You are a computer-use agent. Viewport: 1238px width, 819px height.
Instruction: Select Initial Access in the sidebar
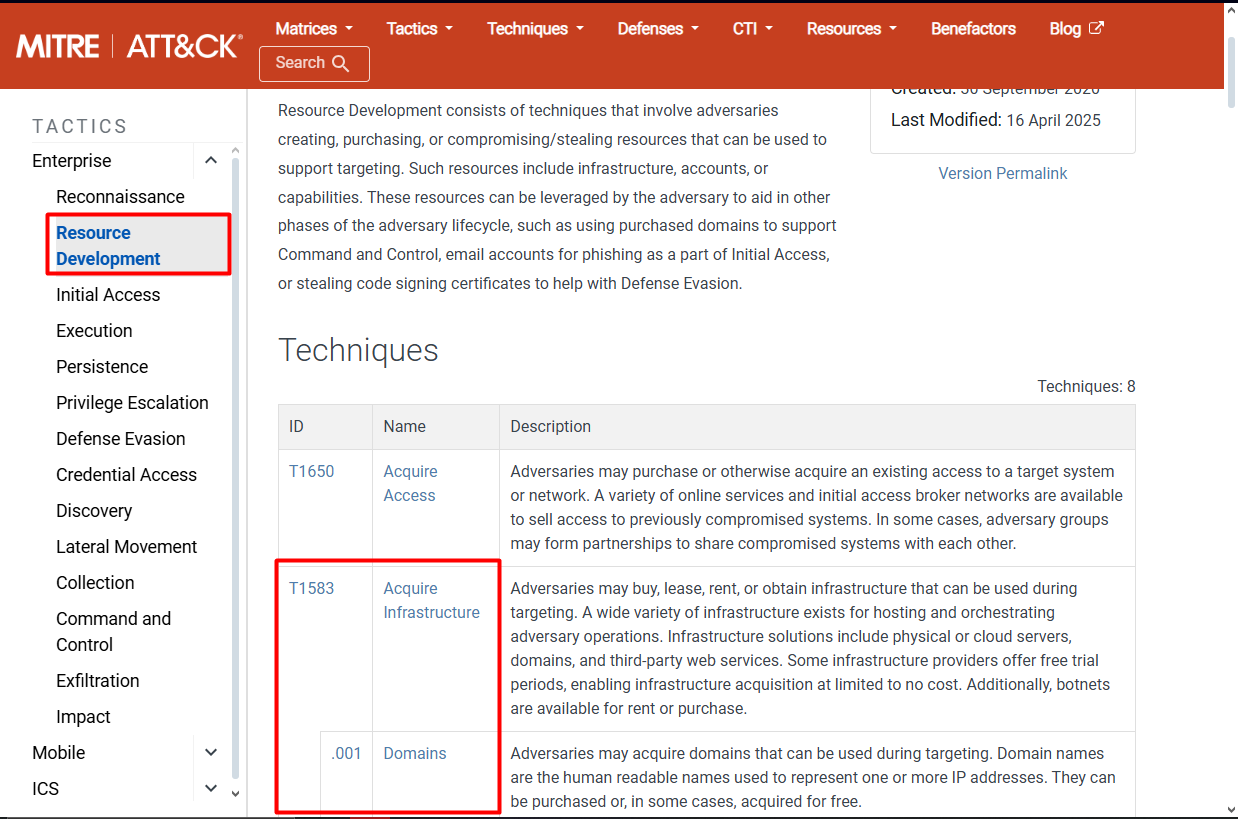pyautogui.click(x=108, y=295)
